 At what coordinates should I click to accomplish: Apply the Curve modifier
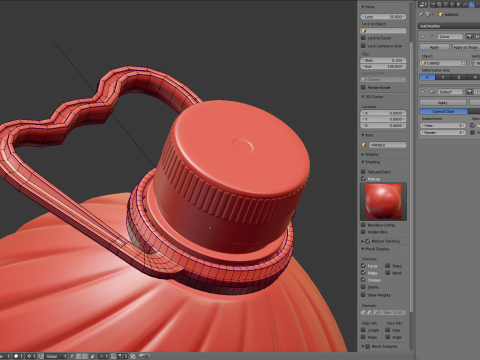pos(434,47)
